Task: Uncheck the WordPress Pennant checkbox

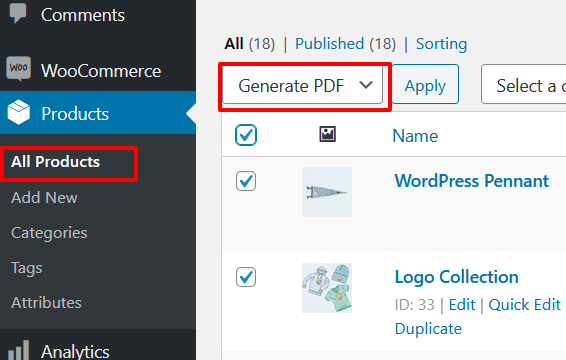Action: coord(246,181)
